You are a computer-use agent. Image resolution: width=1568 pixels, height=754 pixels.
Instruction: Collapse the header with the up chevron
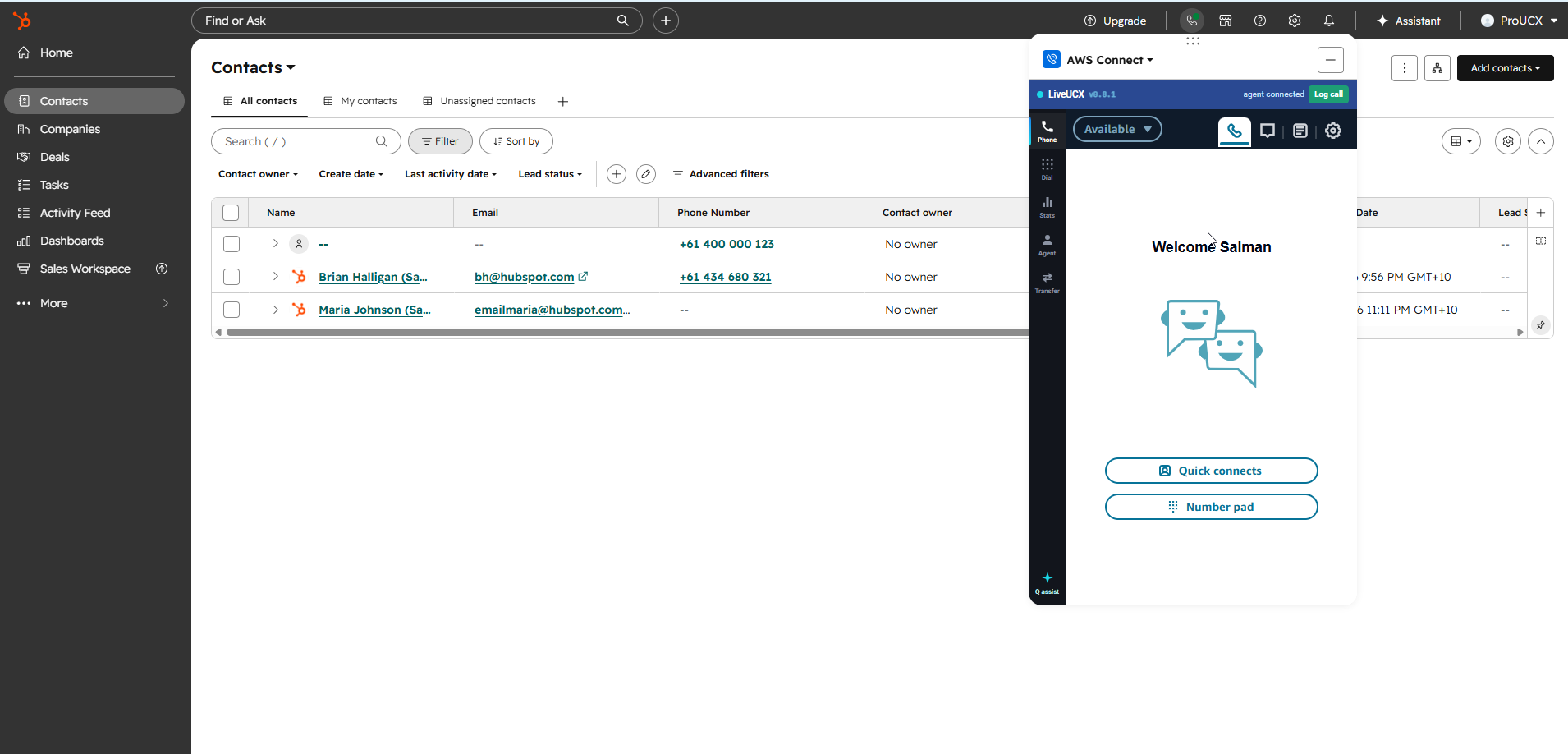1541,141
